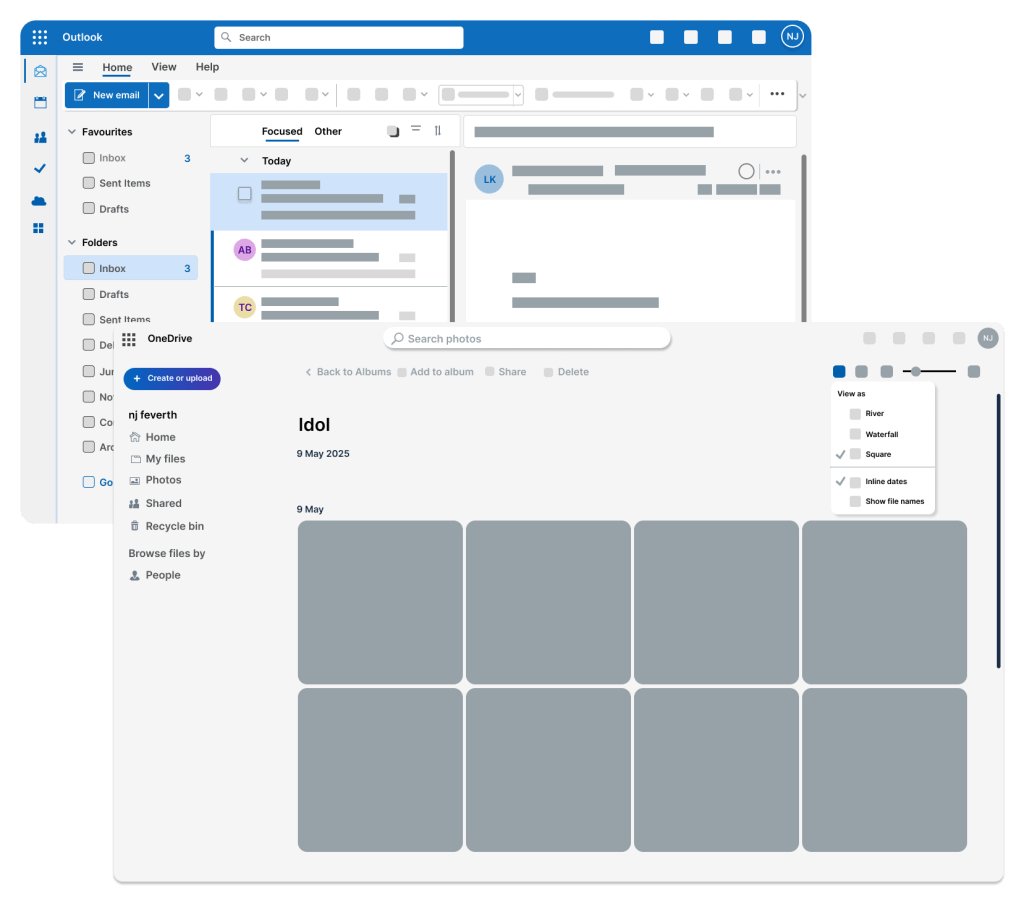
Task: Click Delete in OneDrive toolbar
Action: click(x=566, y=372)
